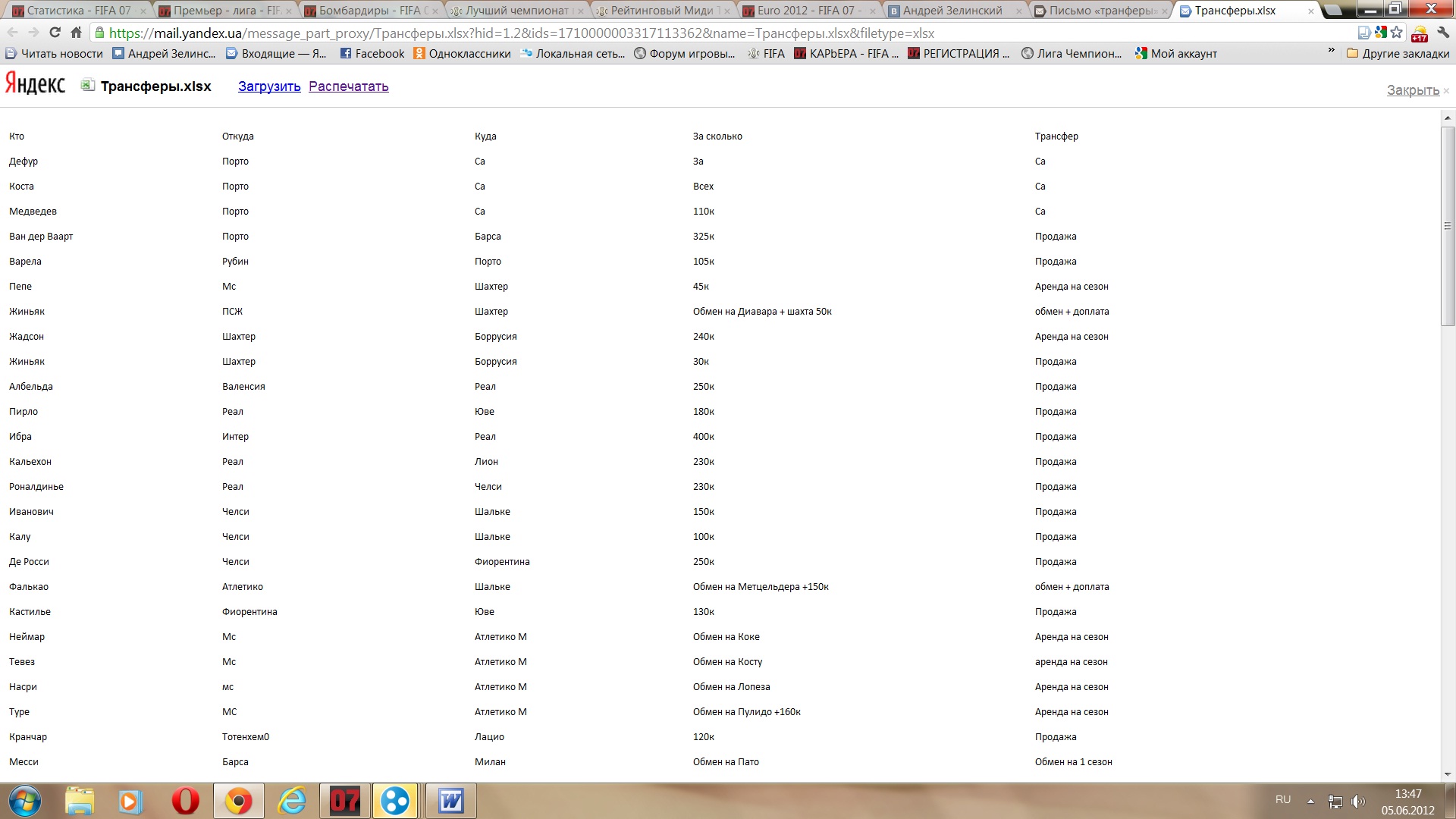This screenshot has width=1456, height=819.
Task: Open the Opera browser from the taskbar
Action: coord(185,801)
